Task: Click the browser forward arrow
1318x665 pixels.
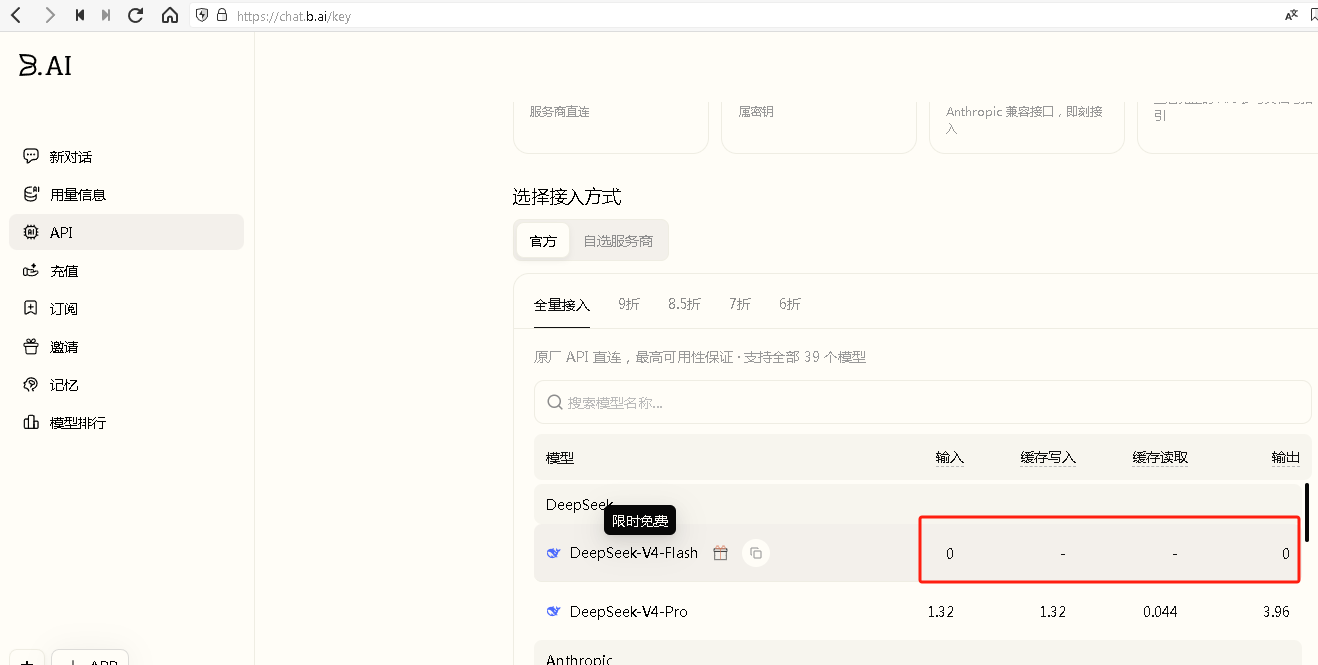Action: click(x=50, y=15)
